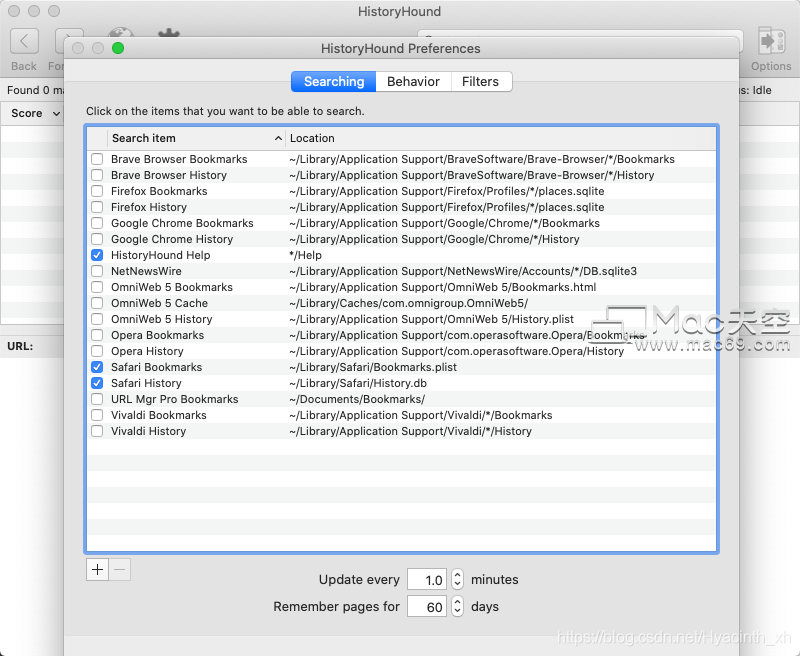This screenshot has height=656, width=800.
Task: Tick OmniWeb 5 Bookmarks checkbox
Action: 97,287
